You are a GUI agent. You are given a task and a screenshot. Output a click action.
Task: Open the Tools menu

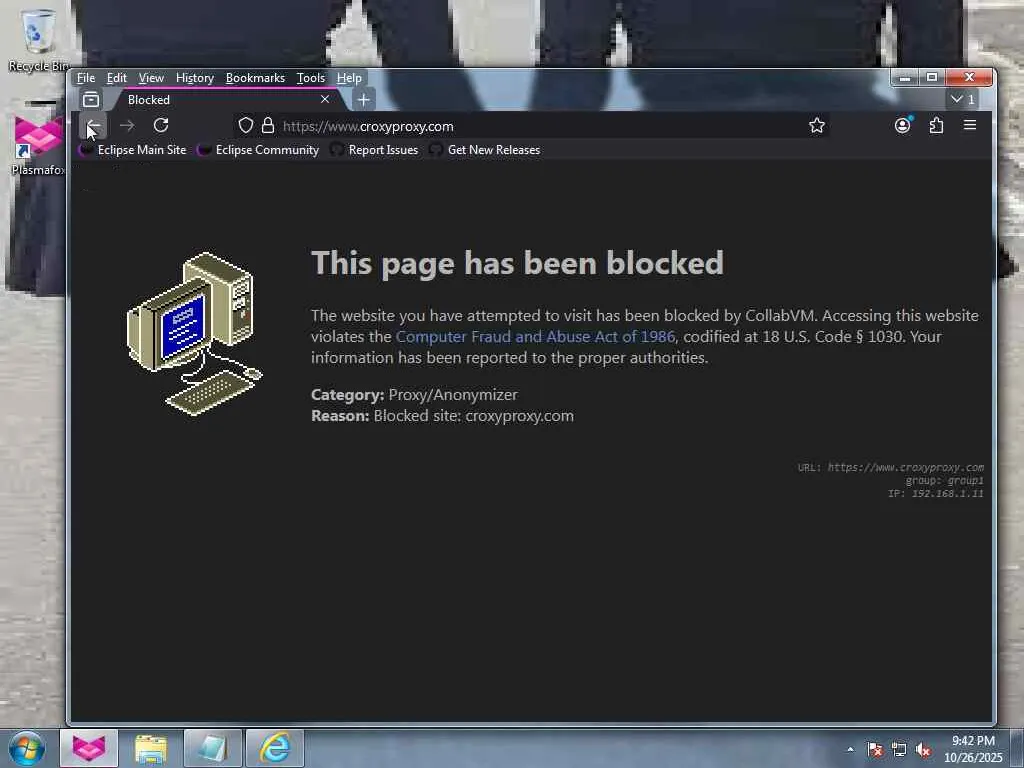311,78
